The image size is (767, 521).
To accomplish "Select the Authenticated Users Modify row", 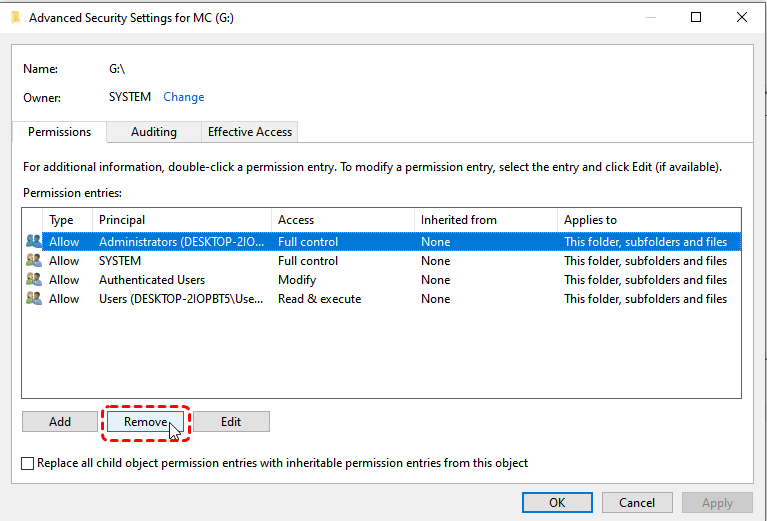I will pyautogui.click(x=300, y=280).
